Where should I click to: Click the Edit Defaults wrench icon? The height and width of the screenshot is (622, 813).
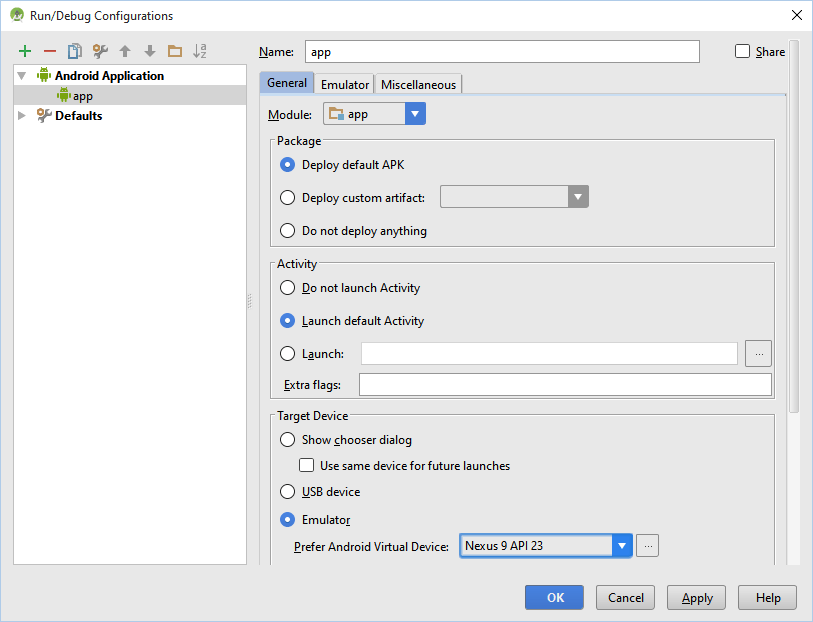tap(100, 51)
